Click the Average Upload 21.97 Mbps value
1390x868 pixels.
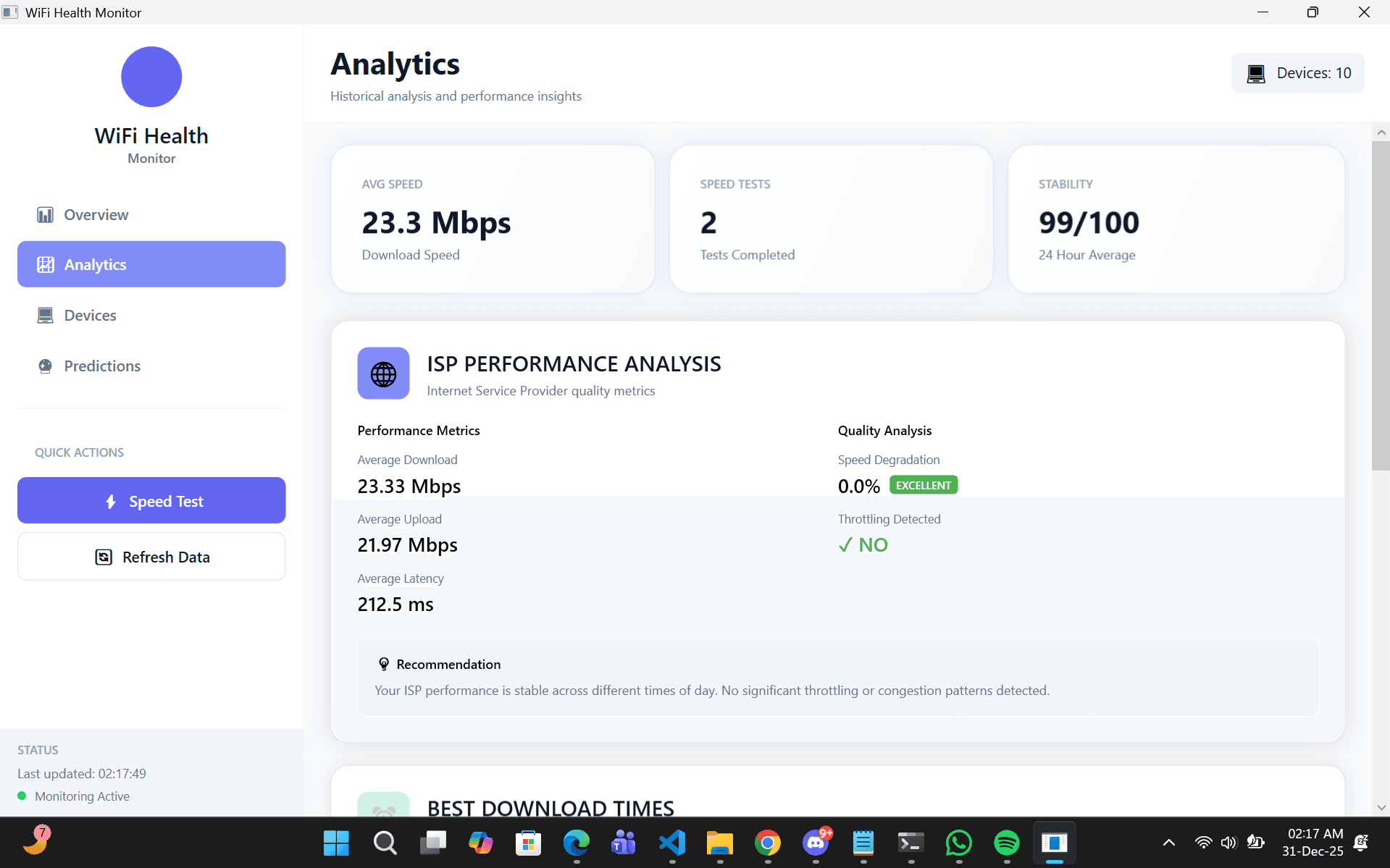(x=407, y=545)
